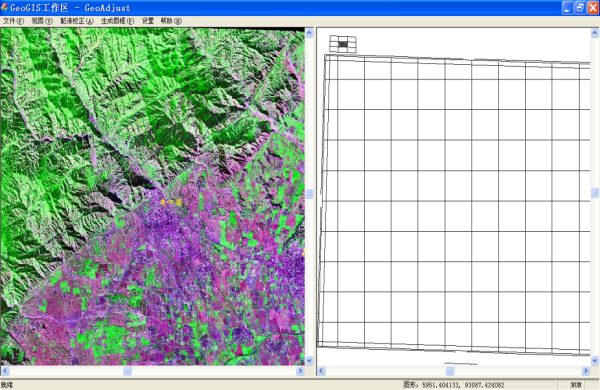Click the yellow place label on satellite image

(171, 202)
